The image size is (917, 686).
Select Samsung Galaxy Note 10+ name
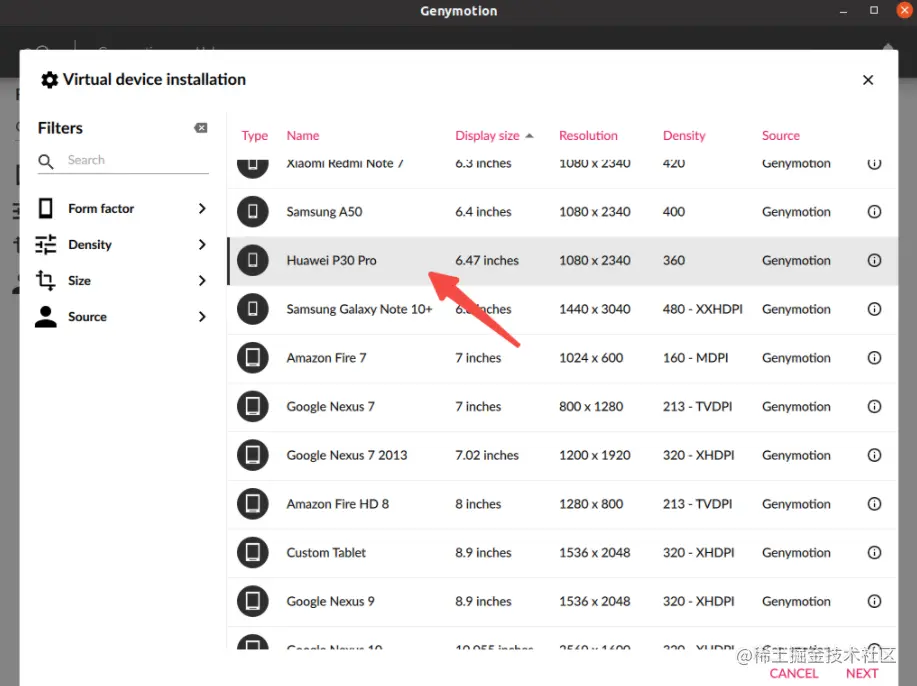point(359,309)
